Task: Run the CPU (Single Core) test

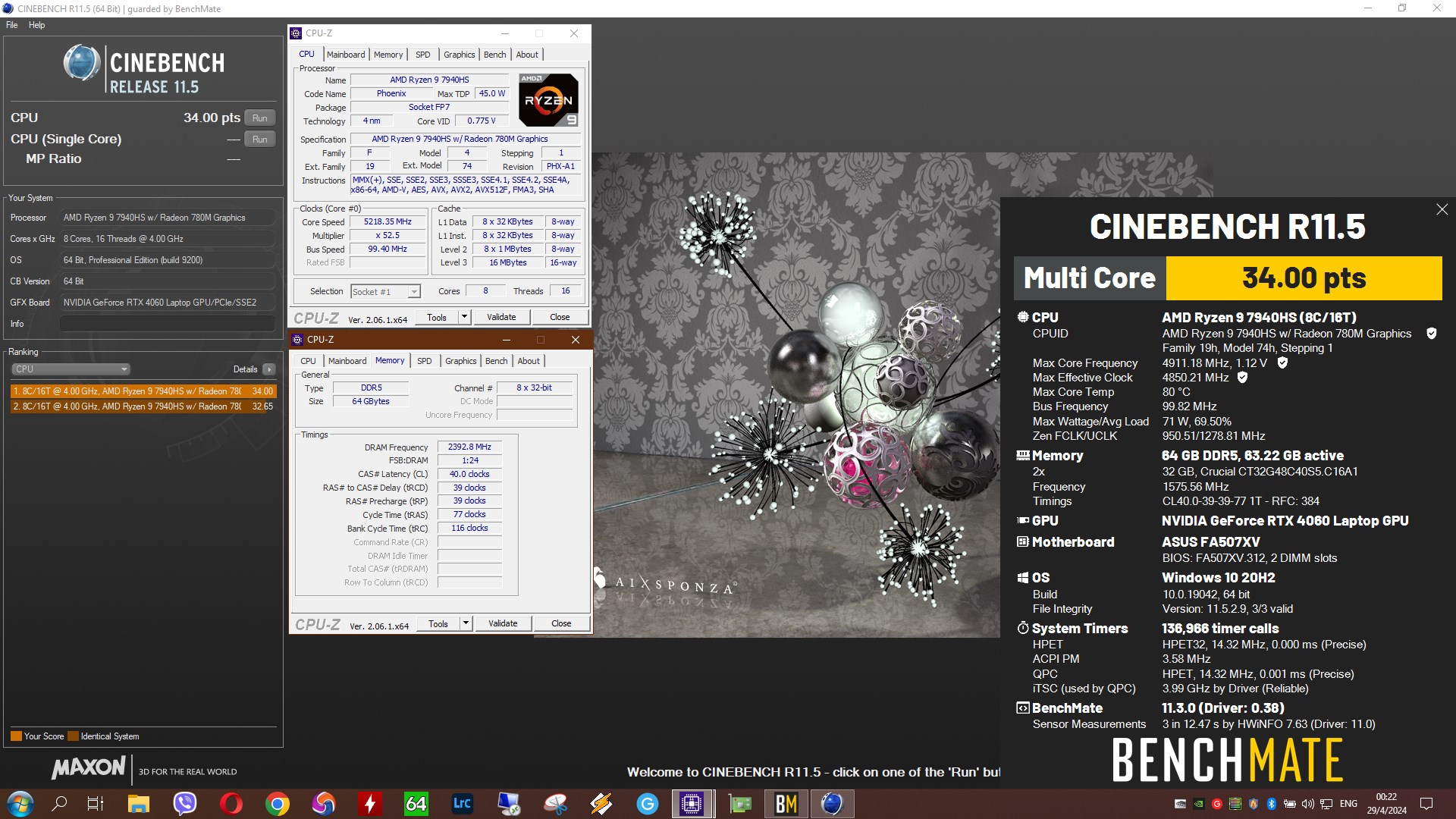Action: pos(259,140)
